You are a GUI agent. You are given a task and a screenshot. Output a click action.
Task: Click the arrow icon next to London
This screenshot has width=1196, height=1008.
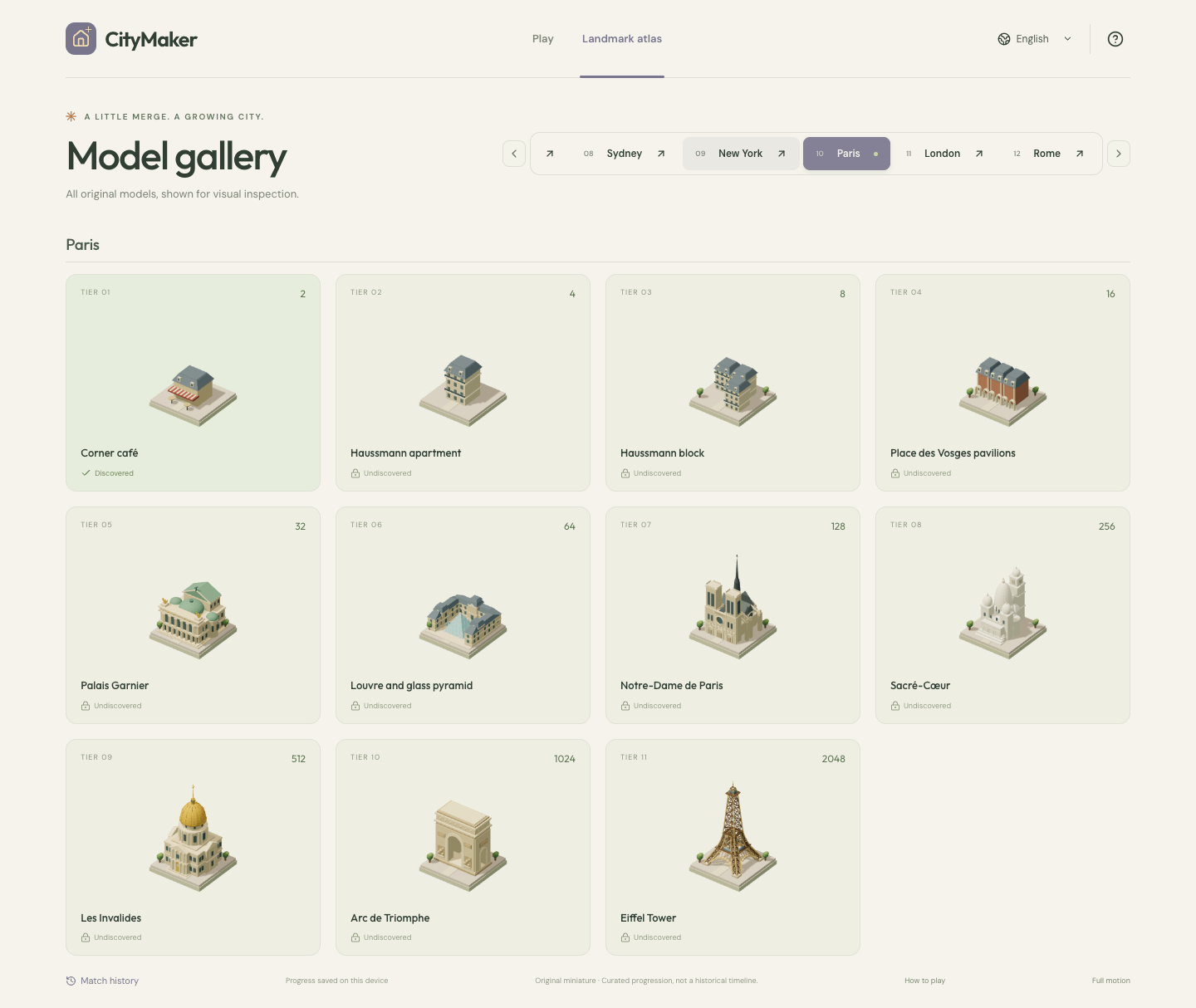[979, 154]
